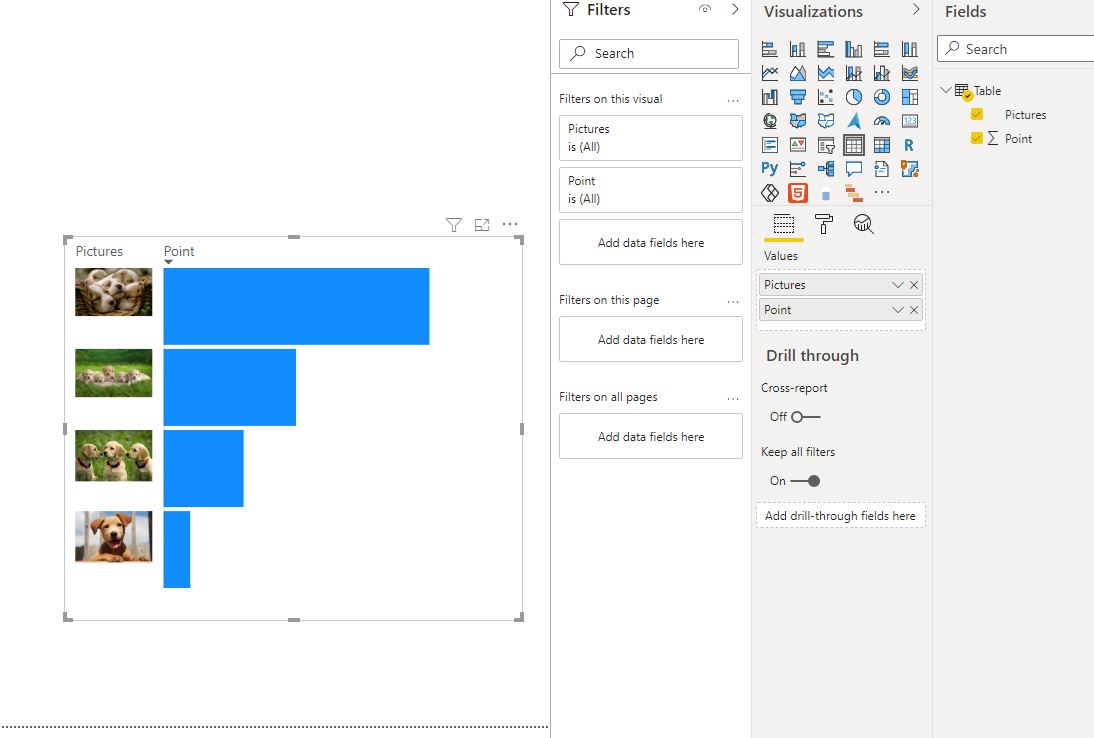Select the card visual with 123
The image size is (1094, 738).
[x=909, y=121]
